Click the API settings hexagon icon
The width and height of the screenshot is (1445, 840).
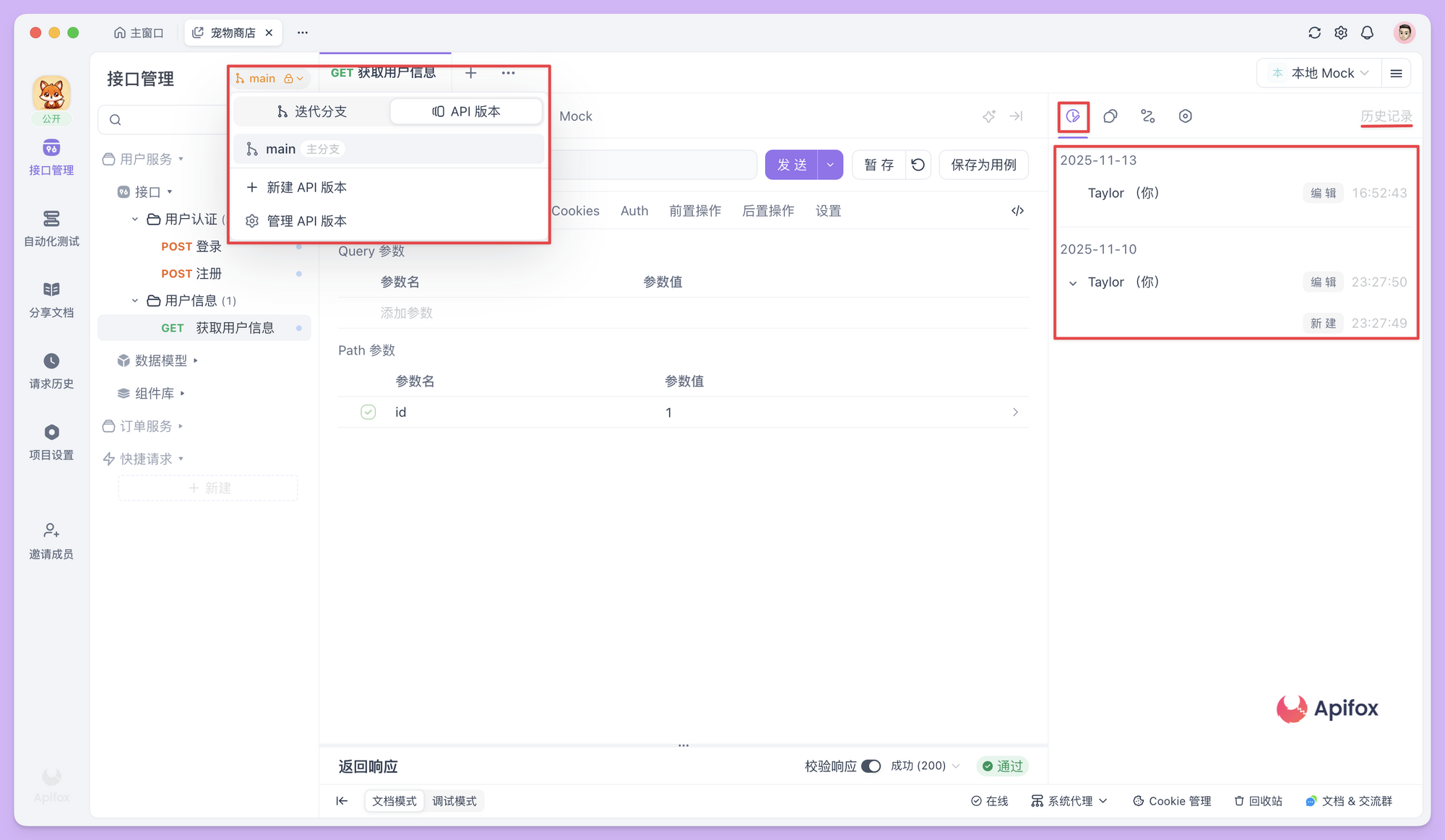(x=1185, y=116)
